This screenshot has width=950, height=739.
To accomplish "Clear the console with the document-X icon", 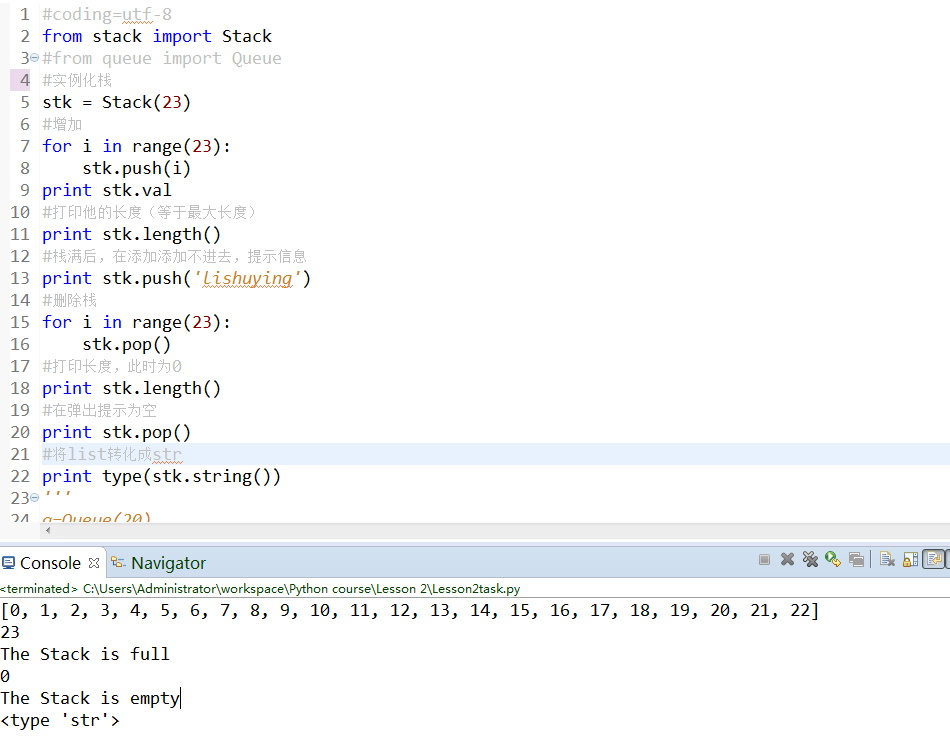I will coord(887,560).
